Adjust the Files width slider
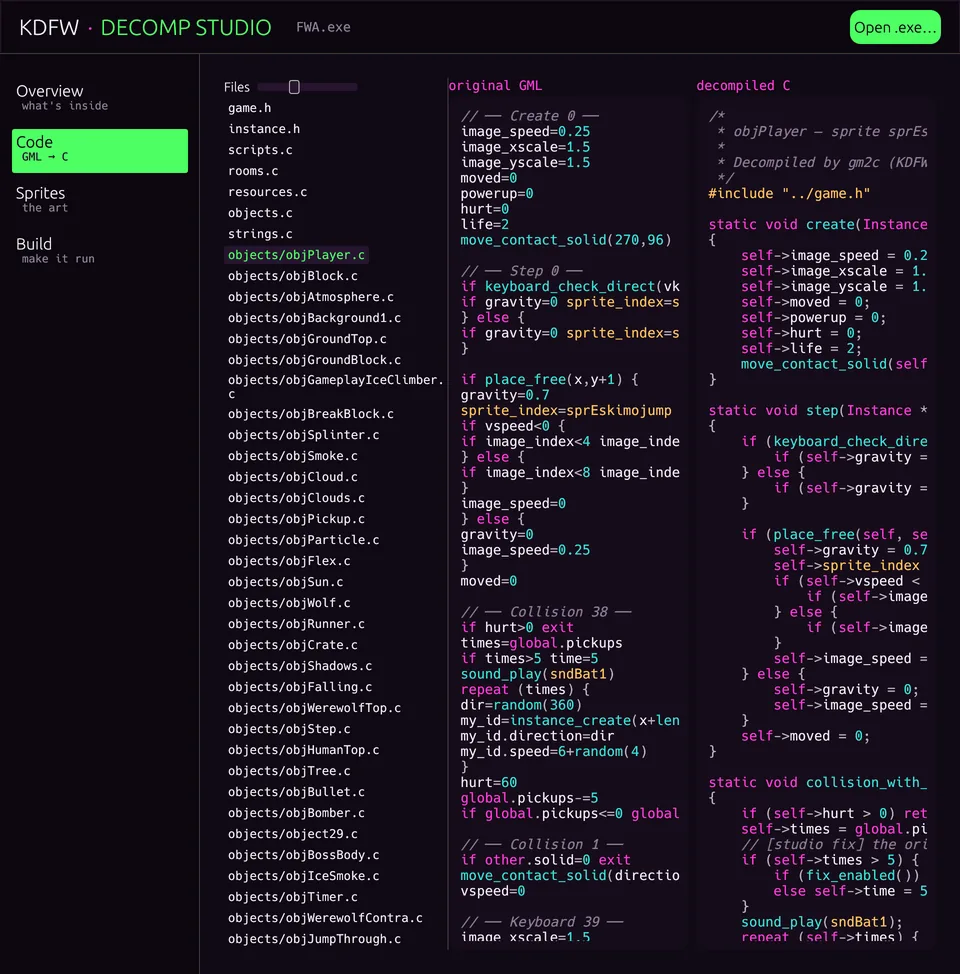This screenshot has height=974, width=960. coord(307,87)
